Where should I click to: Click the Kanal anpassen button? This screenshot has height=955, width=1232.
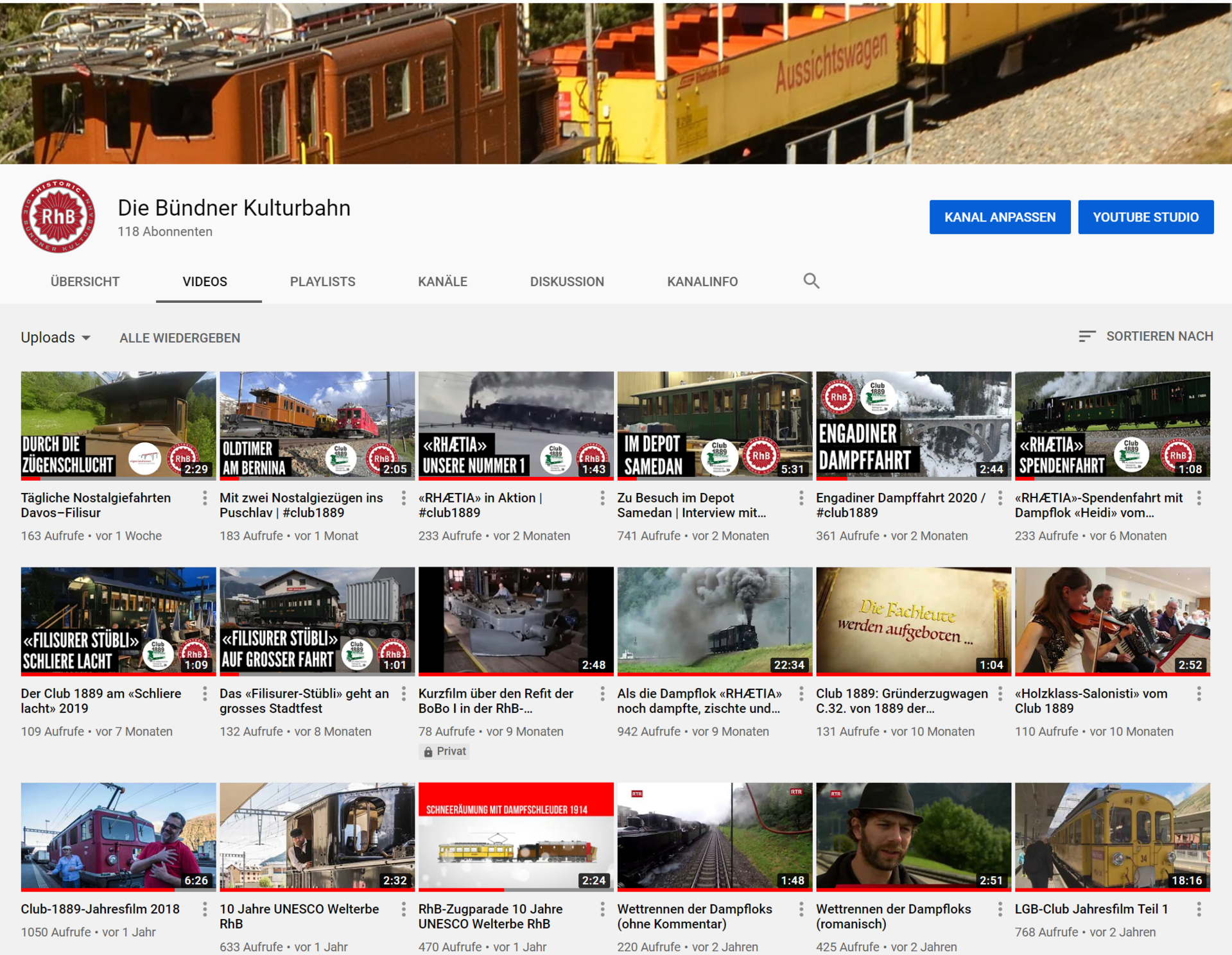1000,217
